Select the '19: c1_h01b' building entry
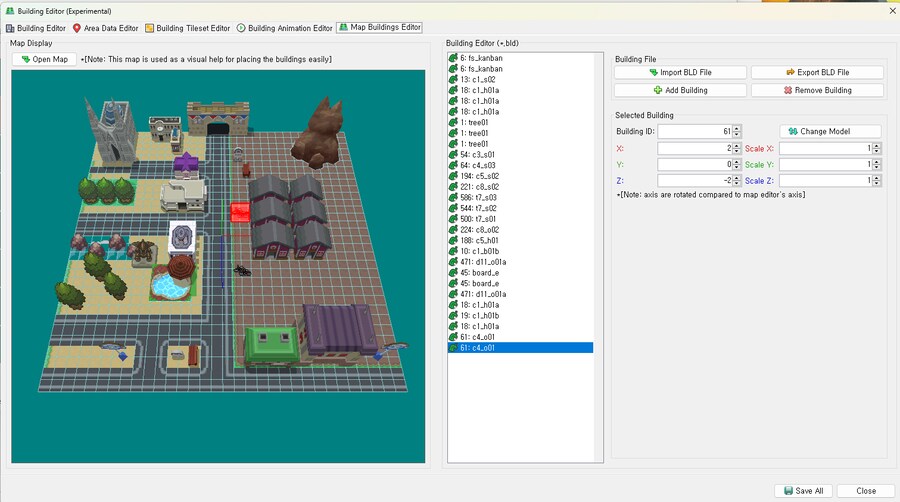900x502 pixels. tap(520, 316)
